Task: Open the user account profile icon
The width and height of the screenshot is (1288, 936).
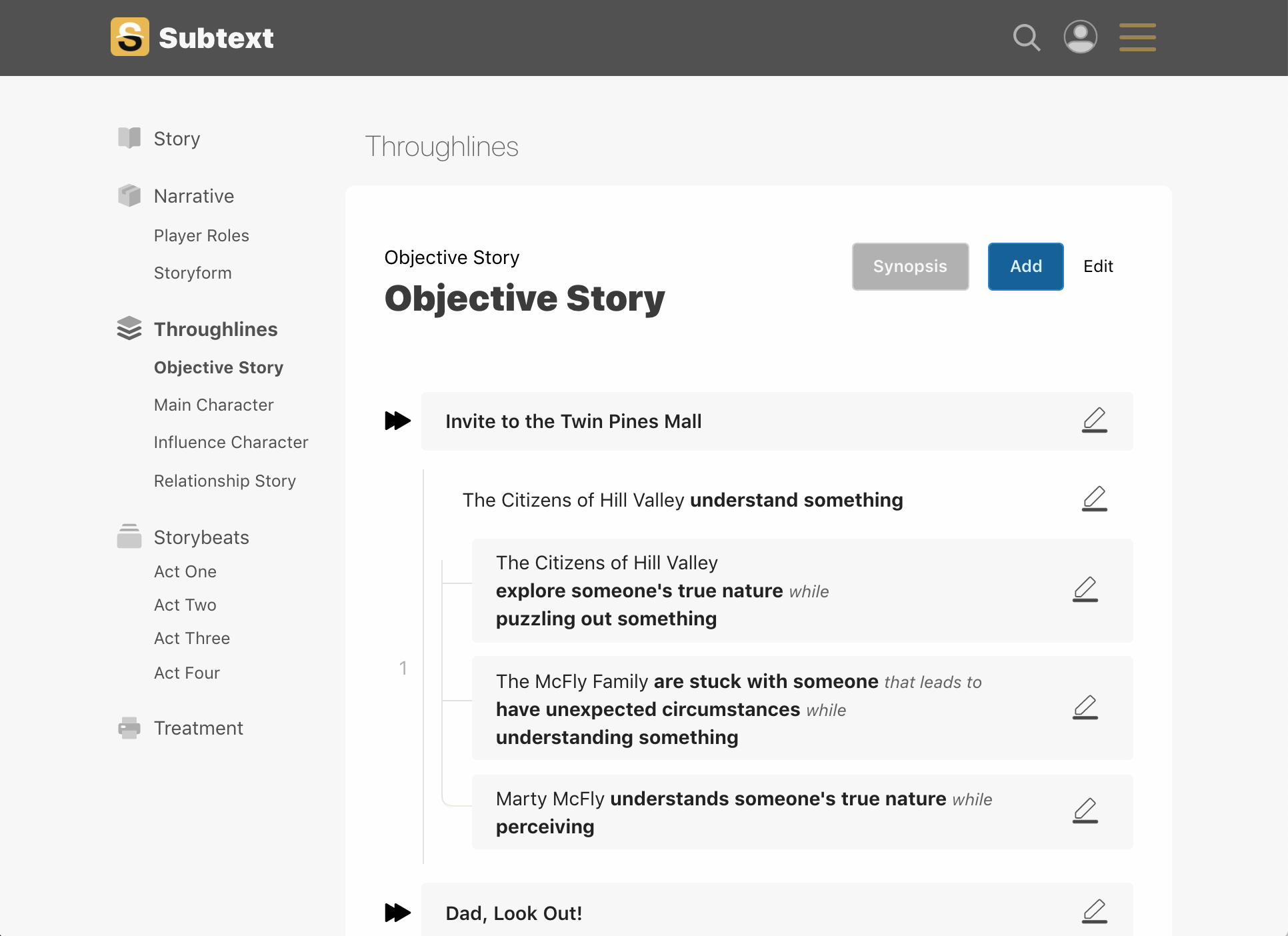Action: tap(1080, 37)
